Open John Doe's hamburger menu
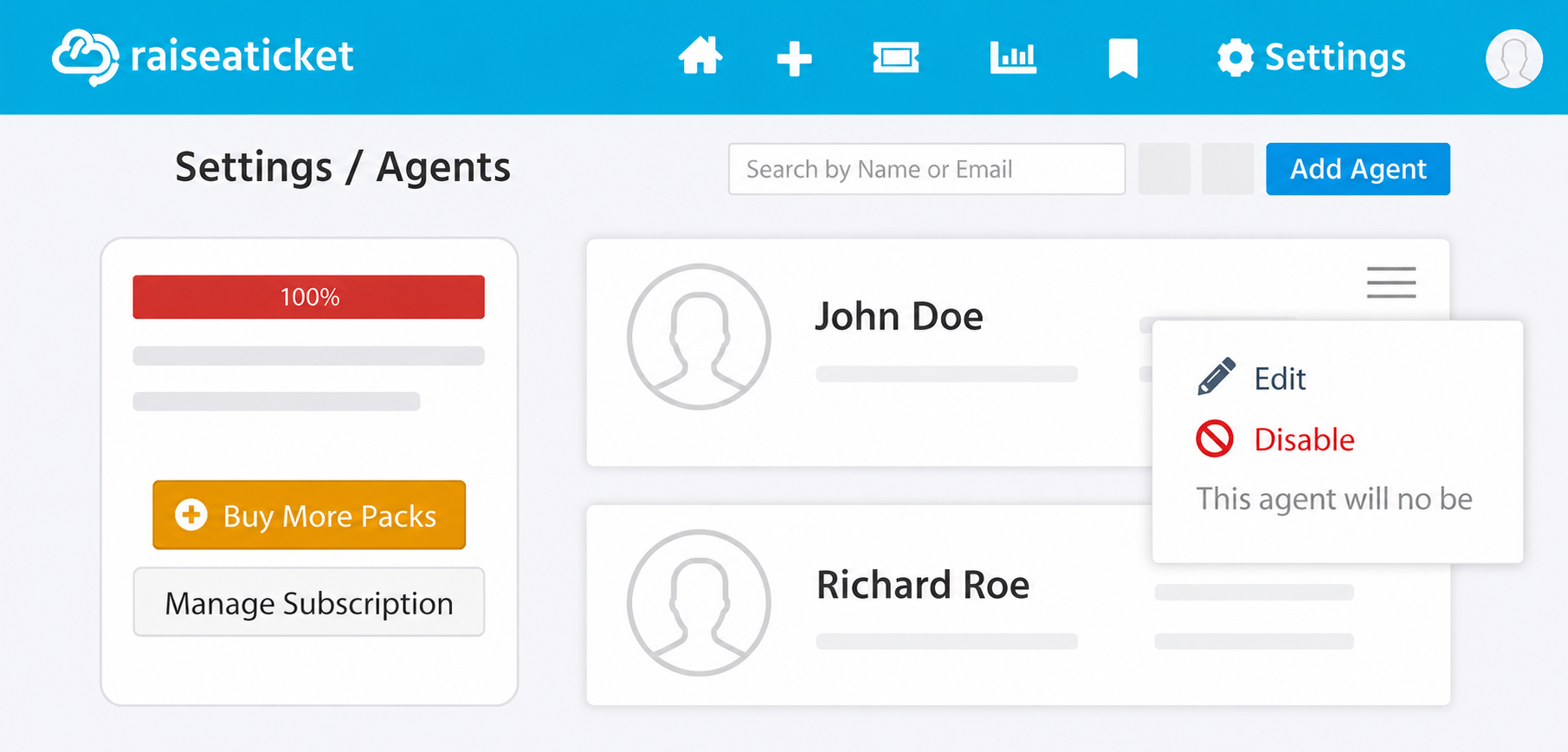1568x752 pixels. (x=1391, y=282)
